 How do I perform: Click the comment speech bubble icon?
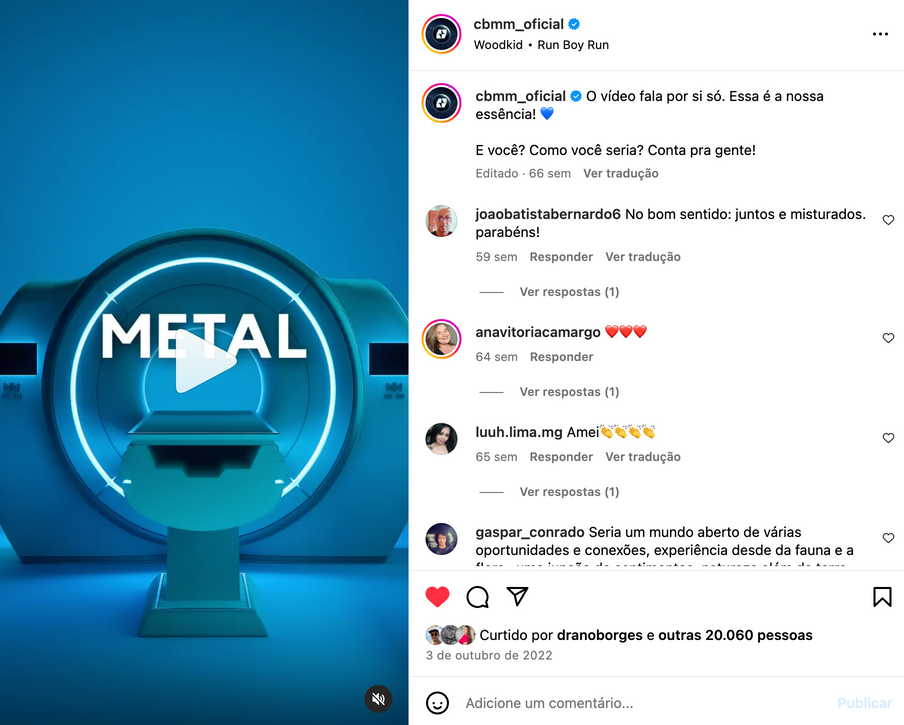click(x=477, y=597)
